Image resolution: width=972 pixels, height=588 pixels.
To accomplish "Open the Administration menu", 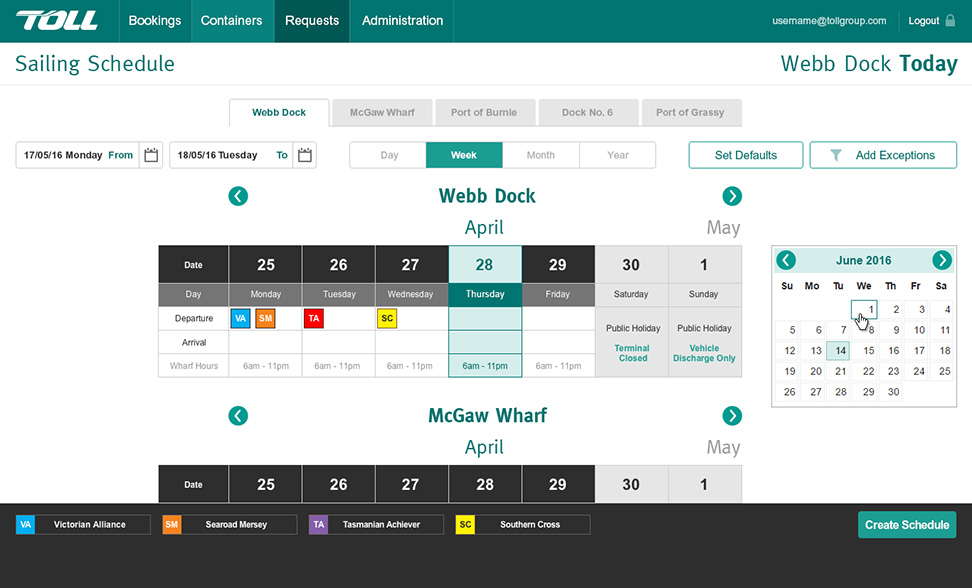I will coord(402,21).
